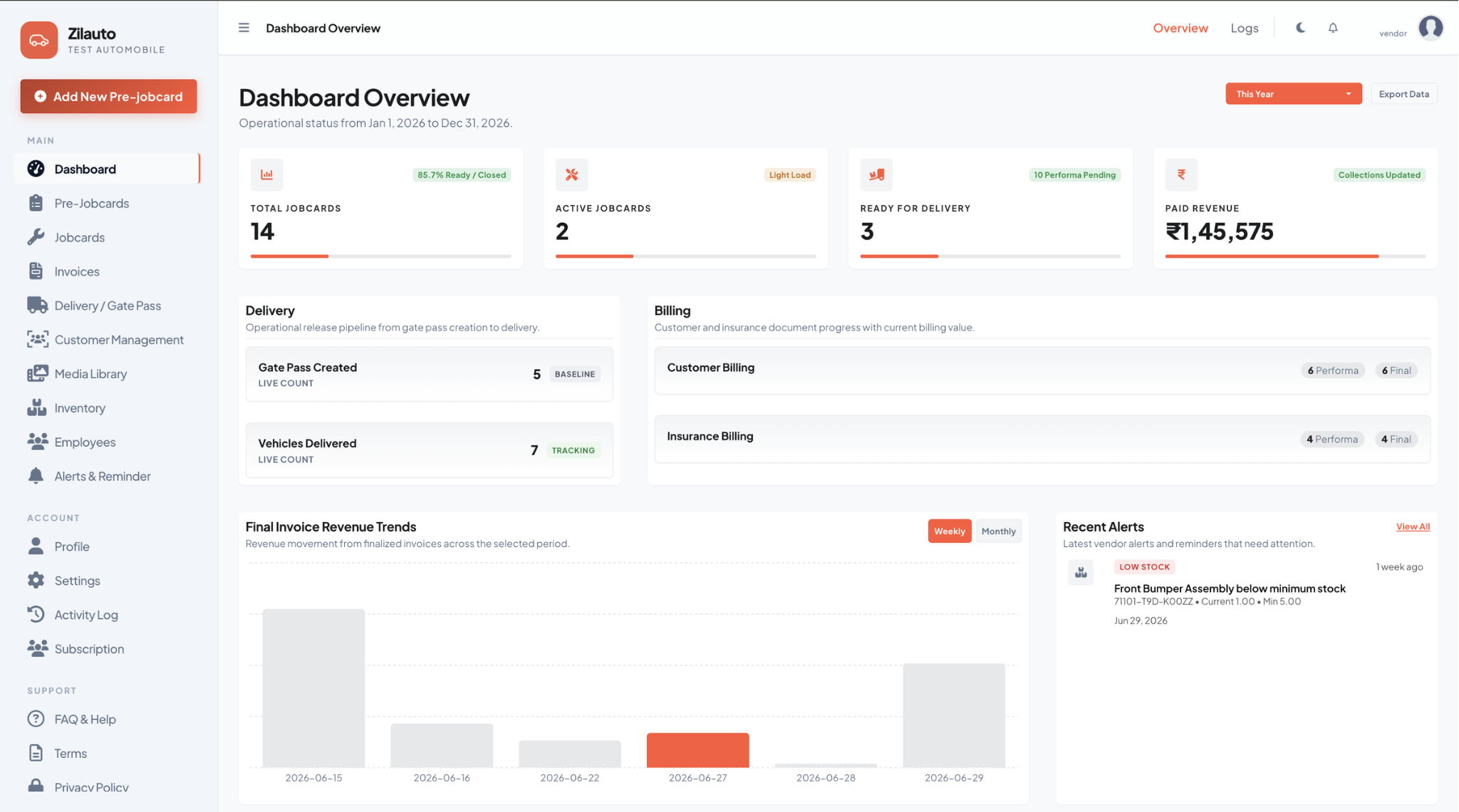
Task: Click the 85.7% Ready / Closed badge
Action: pos(462,175)
